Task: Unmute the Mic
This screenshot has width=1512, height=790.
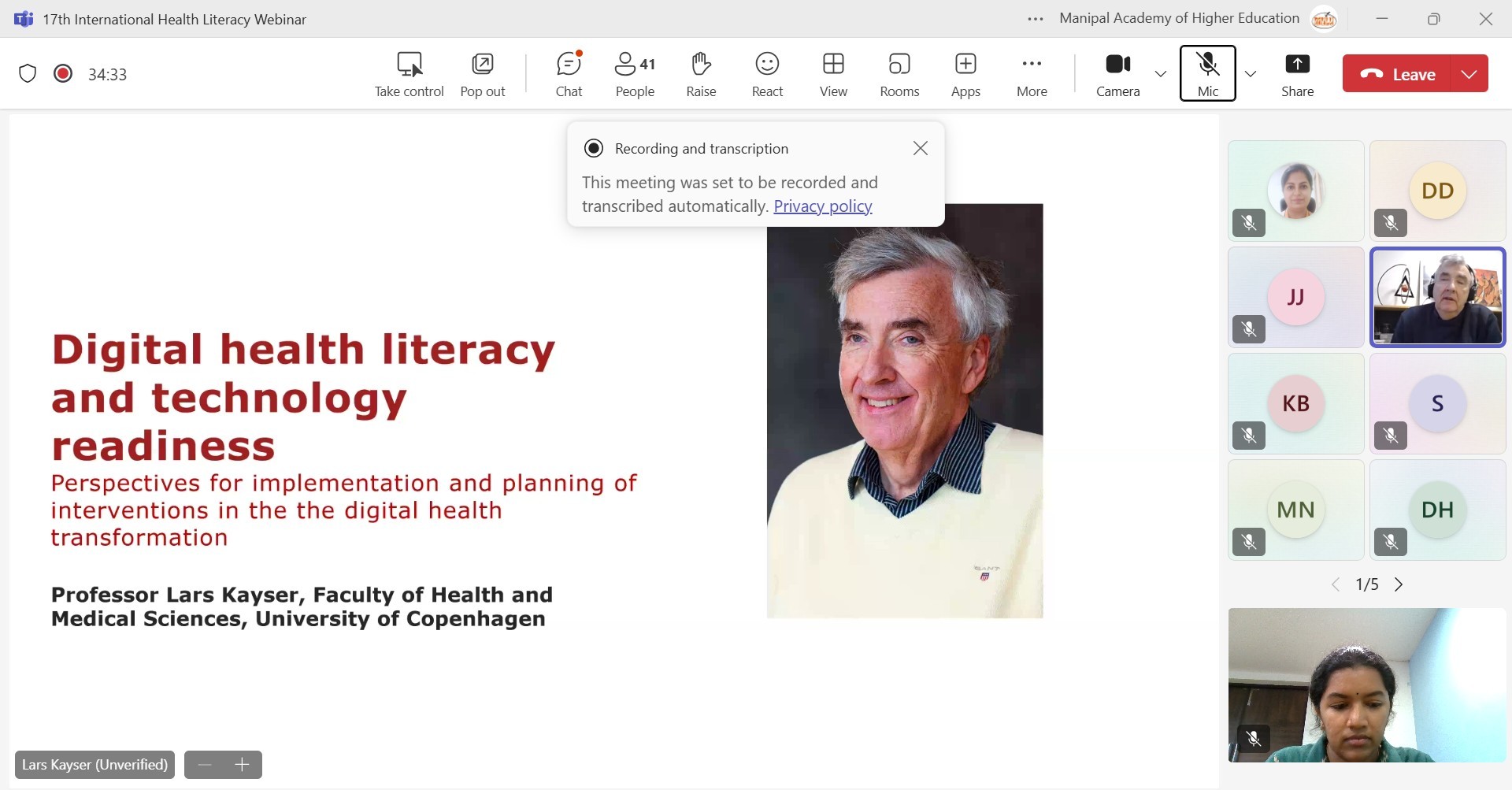Action: pos(1207,73)
